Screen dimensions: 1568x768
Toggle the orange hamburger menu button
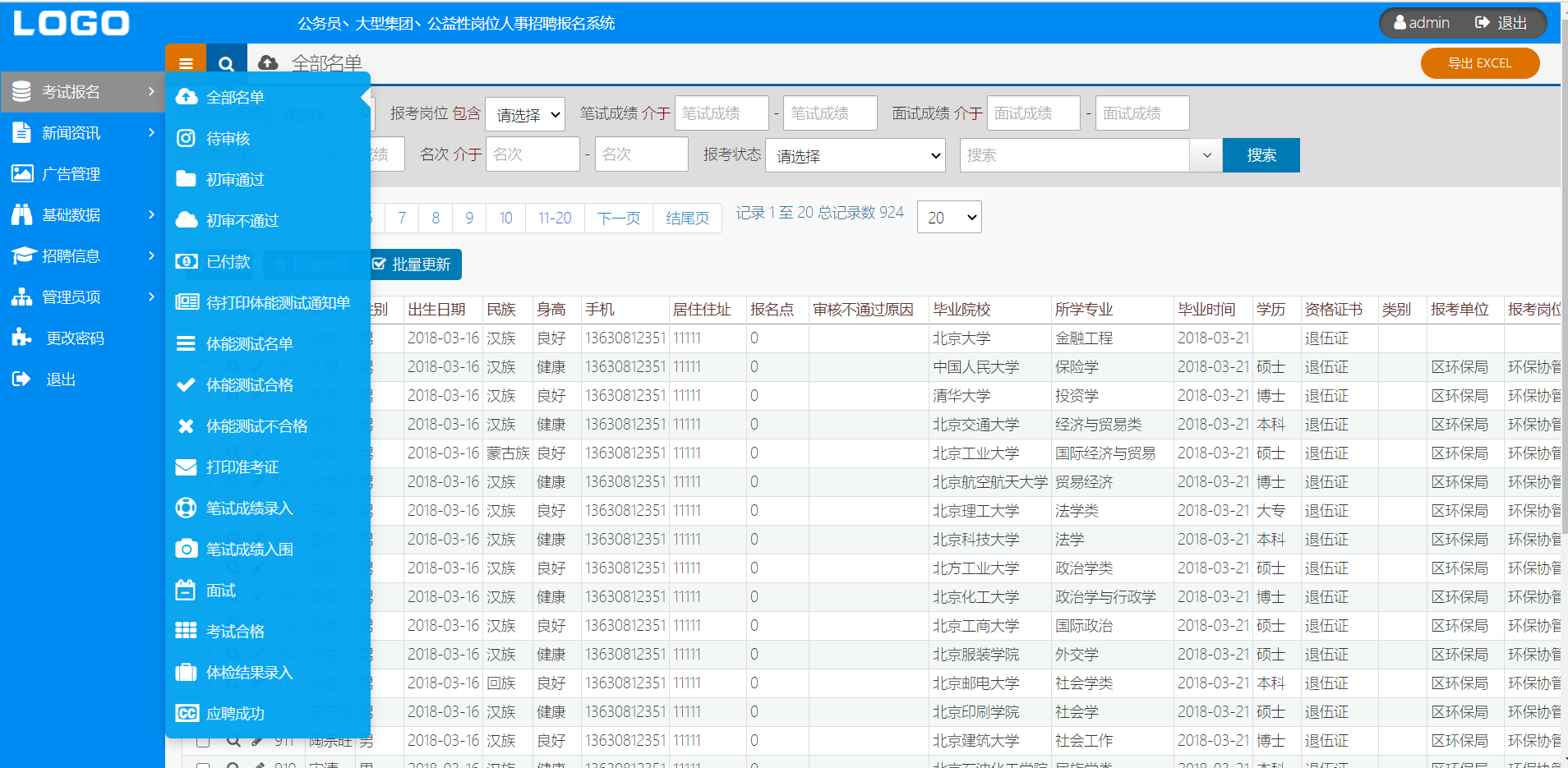(x=186, y=63)
